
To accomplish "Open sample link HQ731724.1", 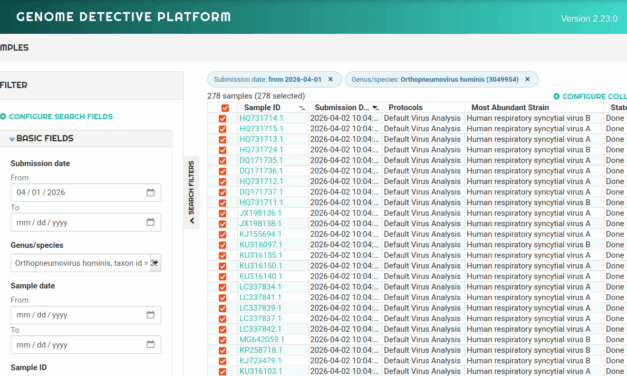I will click(x=261, y=150).
